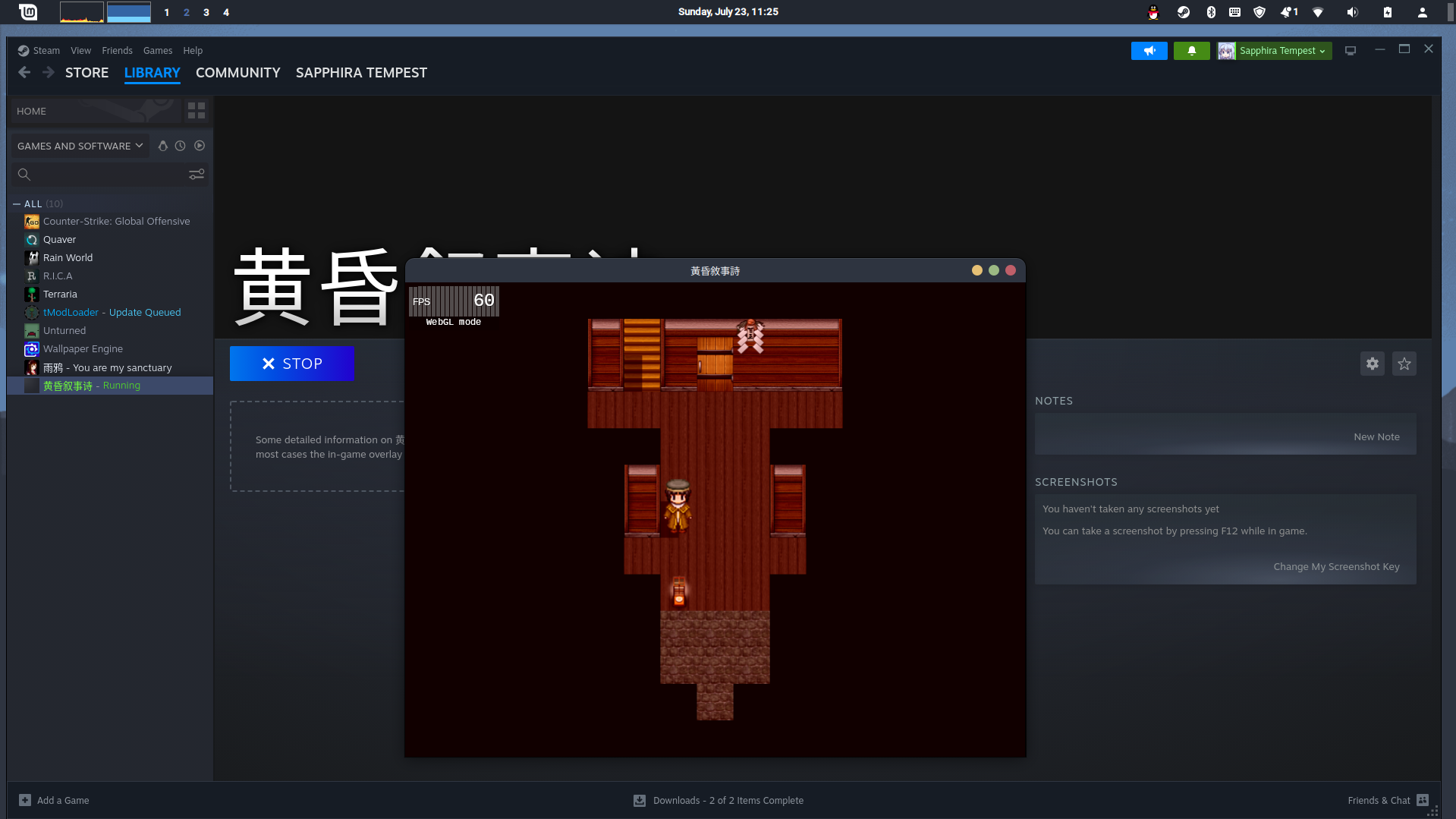Viewport: 1456px width, 819px height.
Task: Select the running 黄昏叙事诗 entry
Action: tap(110, 386)
